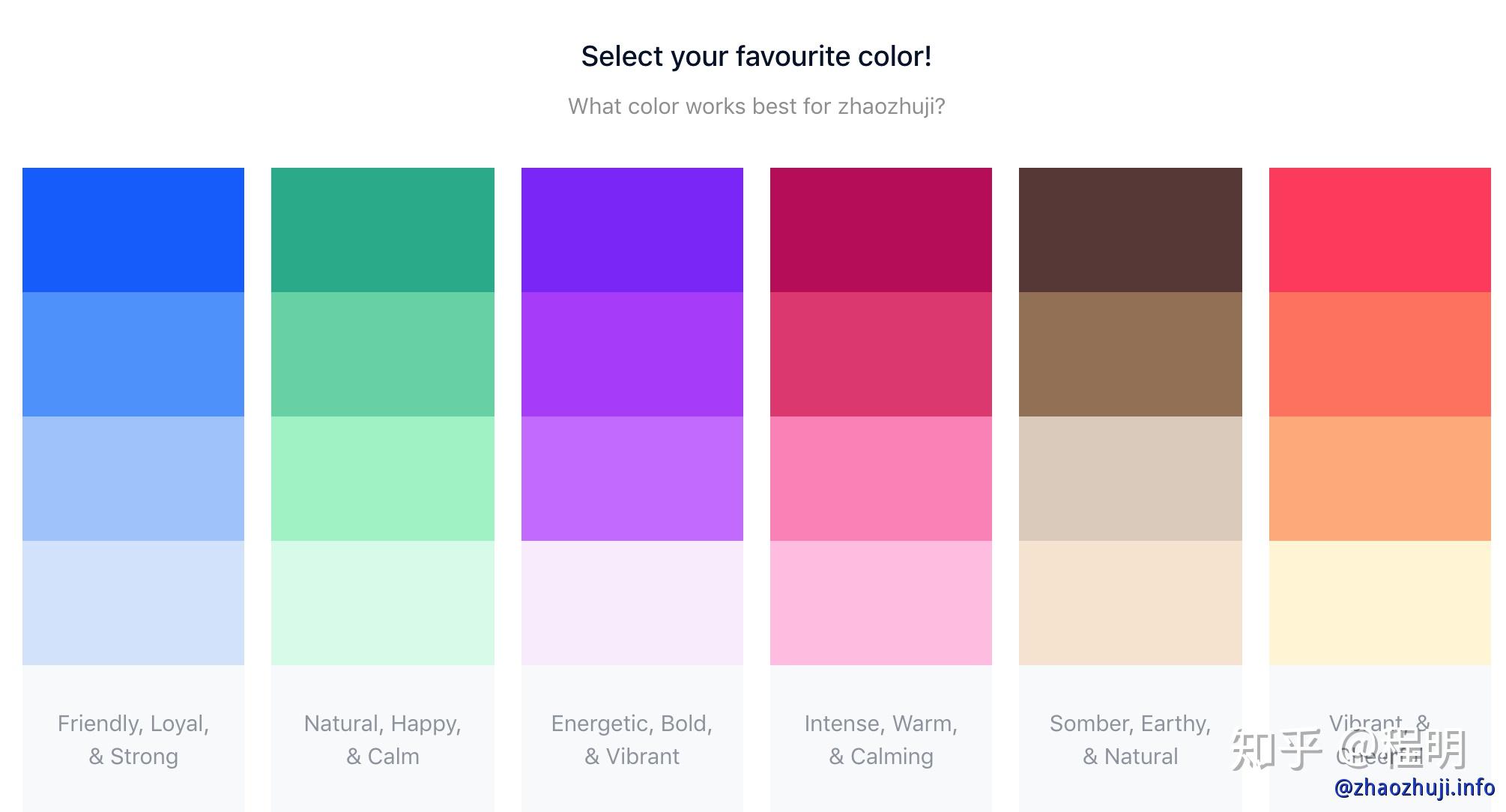Screen dimensions: 1506x812
Task: Pick the pale lavender swatch
Action: click(x=632, y=602)
